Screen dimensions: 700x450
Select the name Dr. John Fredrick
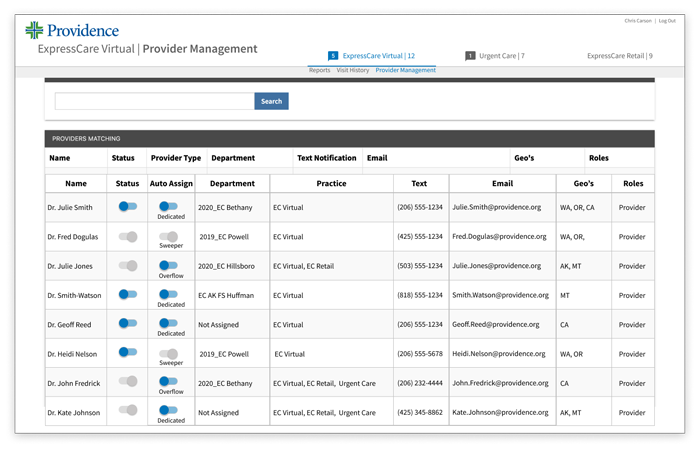click(74, 383)
